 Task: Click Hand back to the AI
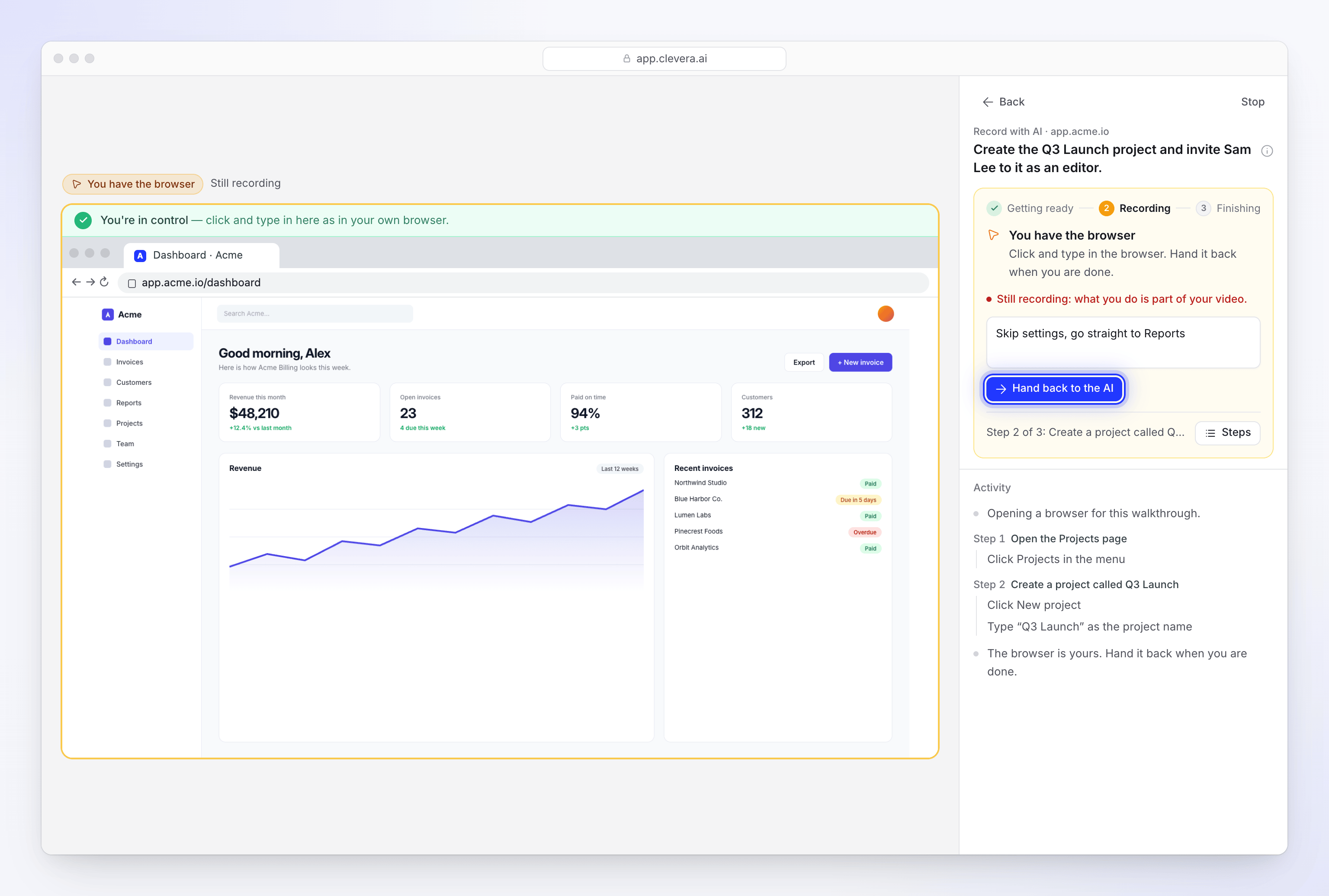(x=1054, y=389)
